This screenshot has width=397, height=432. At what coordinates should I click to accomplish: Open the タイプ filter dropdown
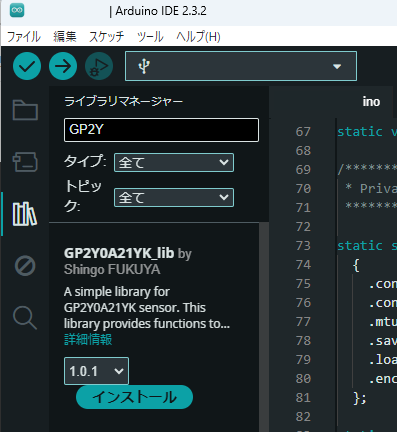click(x=174, y=162)
